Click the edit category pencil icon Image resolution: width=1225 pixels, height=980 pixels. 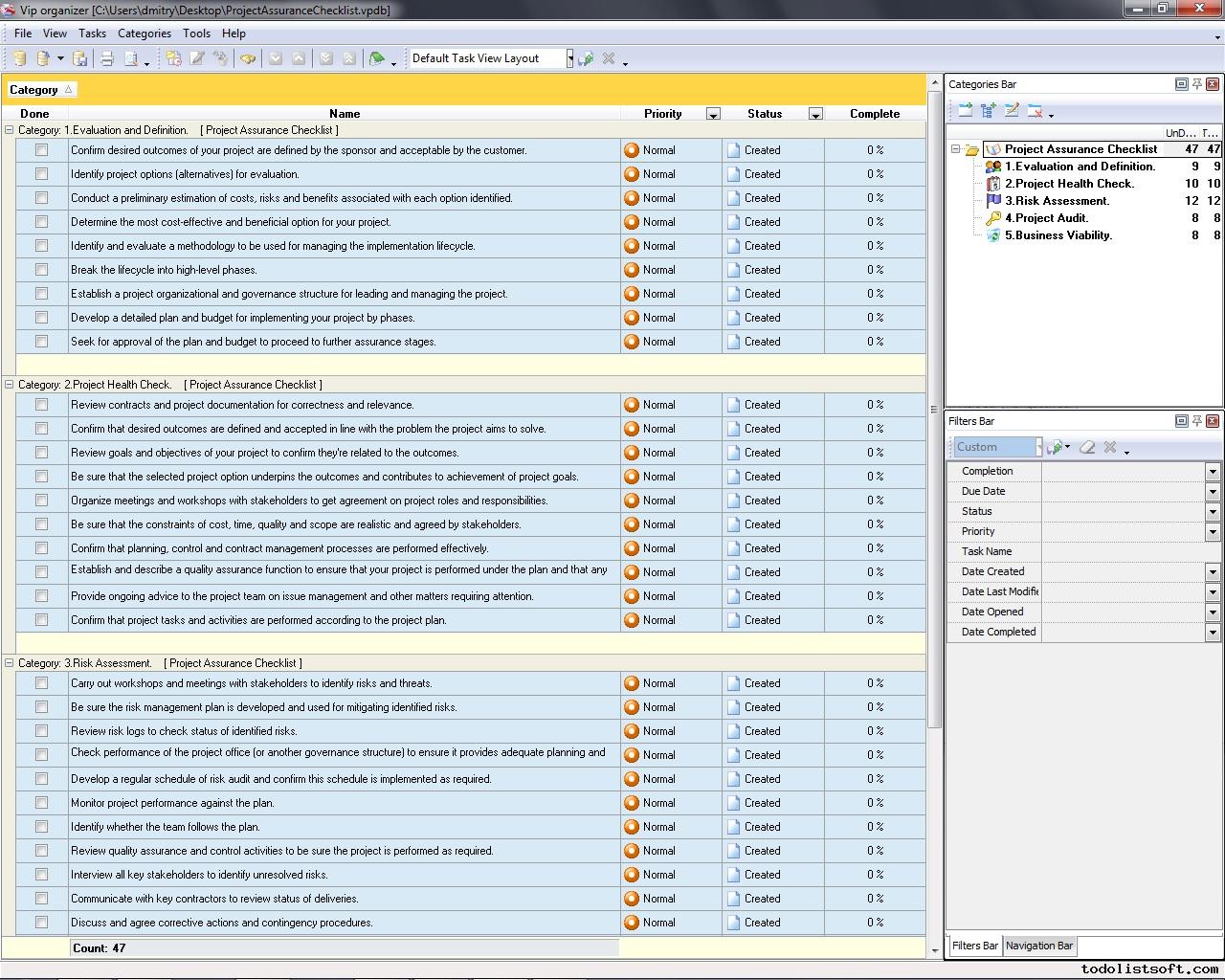point(1012,111)
